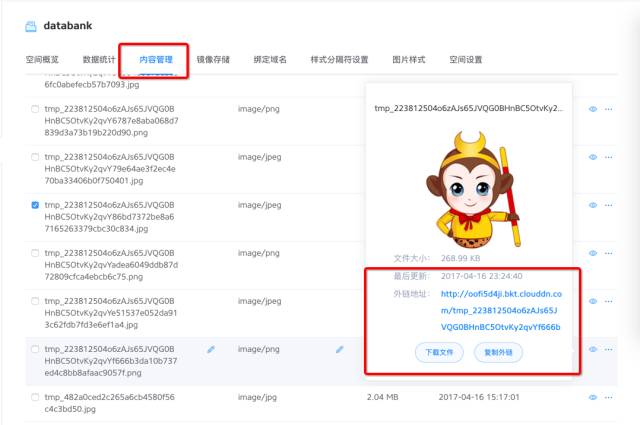The image size is (640, 425).
Task: Click the databank bucket icon
Action: click(31, 27)
